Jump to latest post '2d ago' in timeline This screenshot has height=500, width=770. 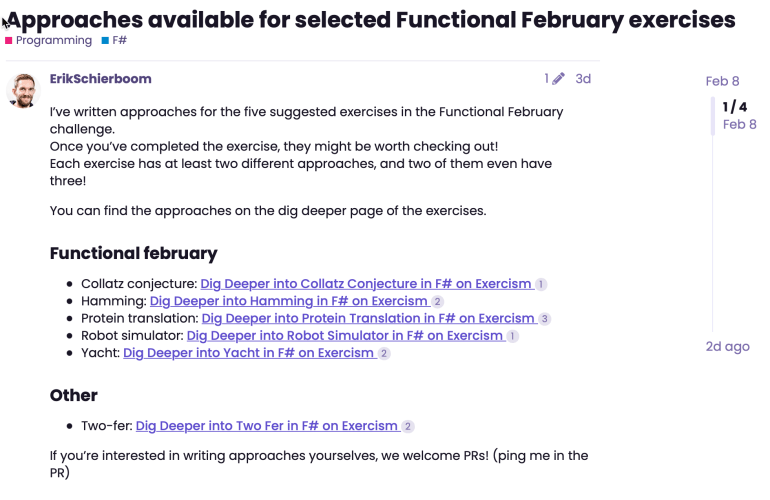pyautogui.click(x=727, y=347)
